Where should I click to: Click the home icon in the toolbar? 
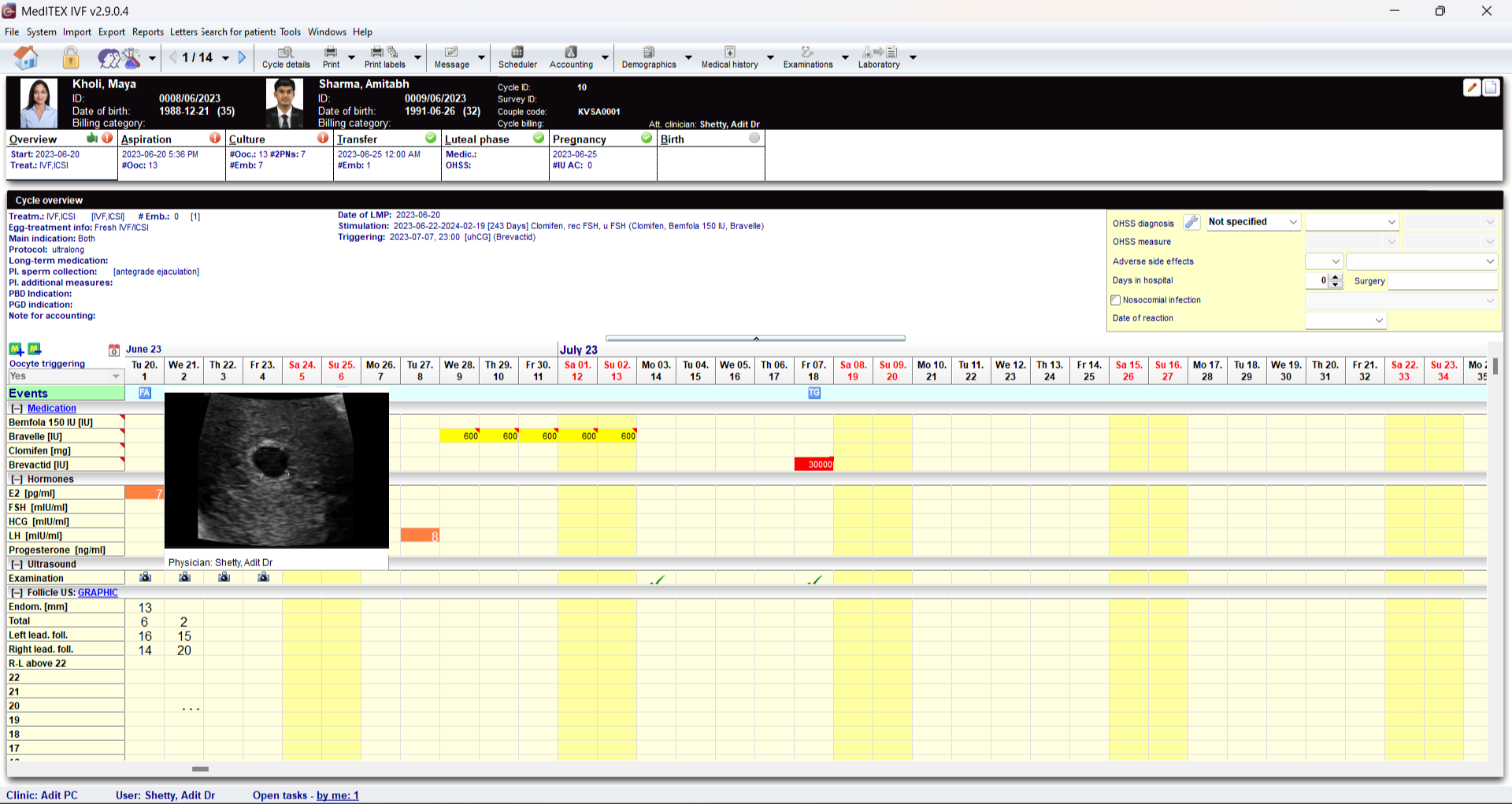(x=26, y=57)
